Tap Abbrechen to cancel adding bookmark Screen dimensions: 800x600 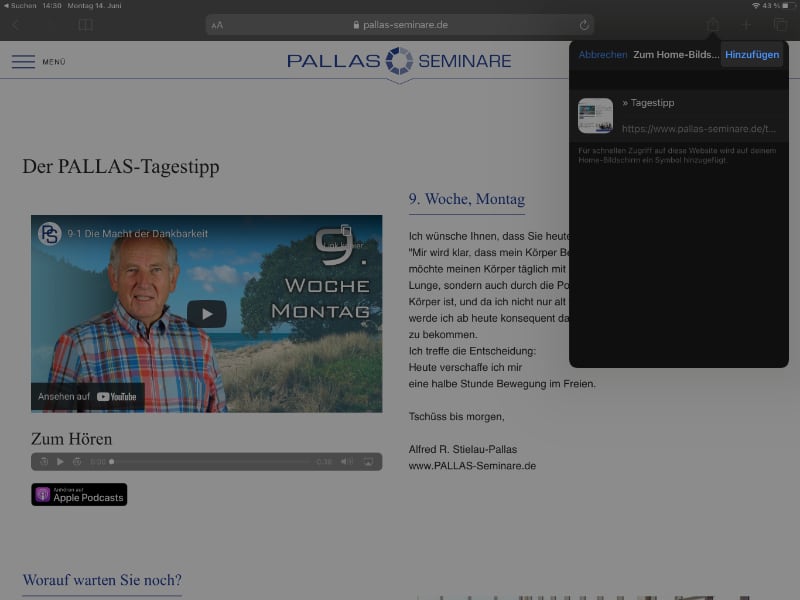[x=603, y=55]
